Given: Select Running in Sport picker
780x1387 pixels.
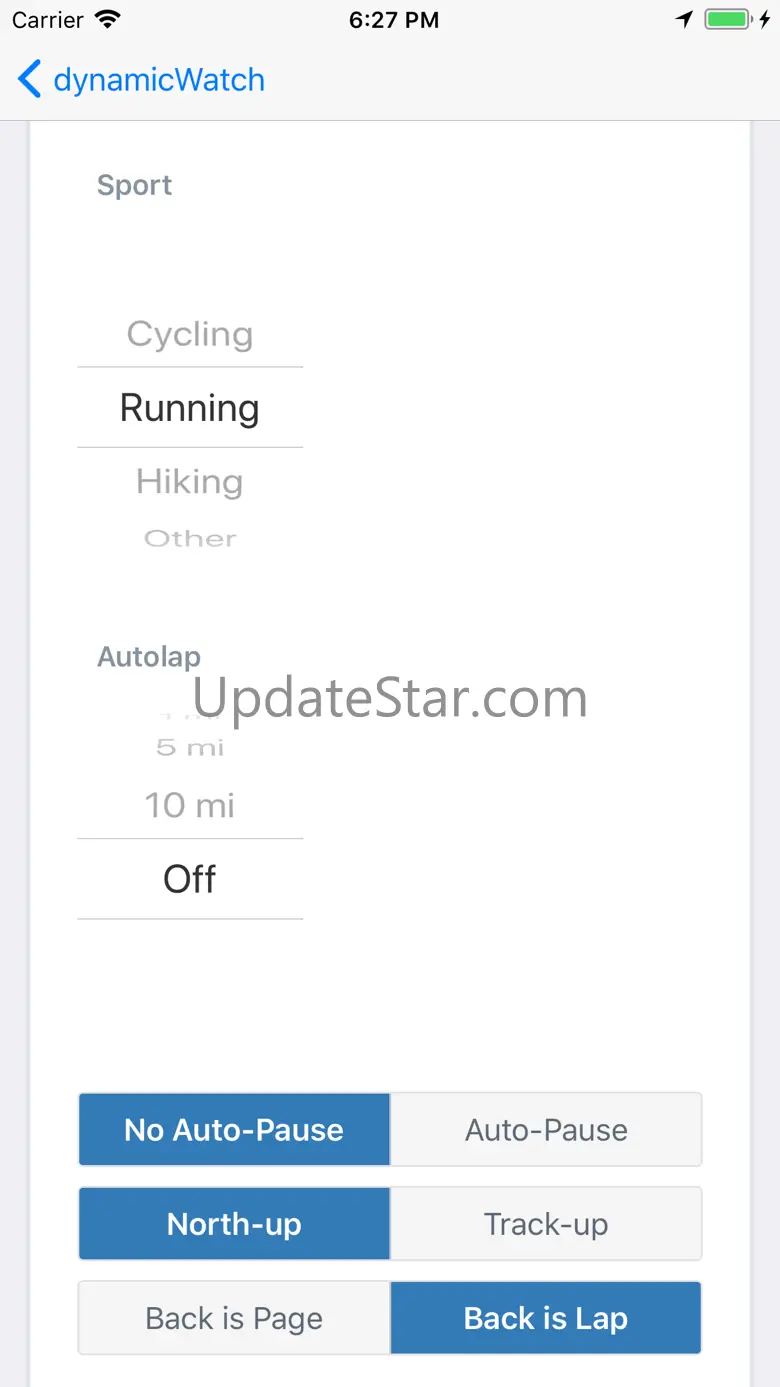Looking at the screenshot, I should click(190, 408).
